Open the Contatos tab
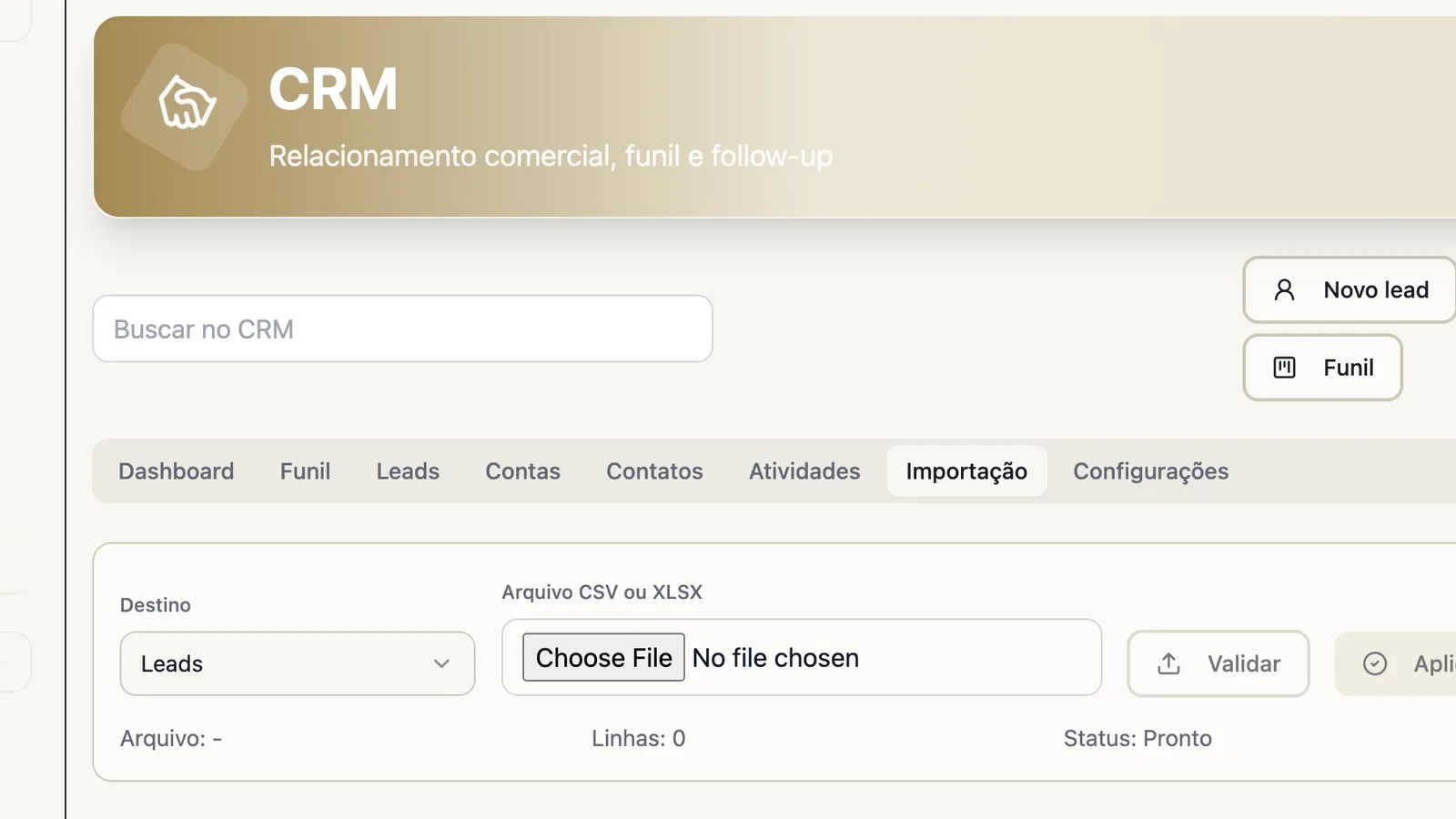The image size is (1456, 819). coord(654,471)
